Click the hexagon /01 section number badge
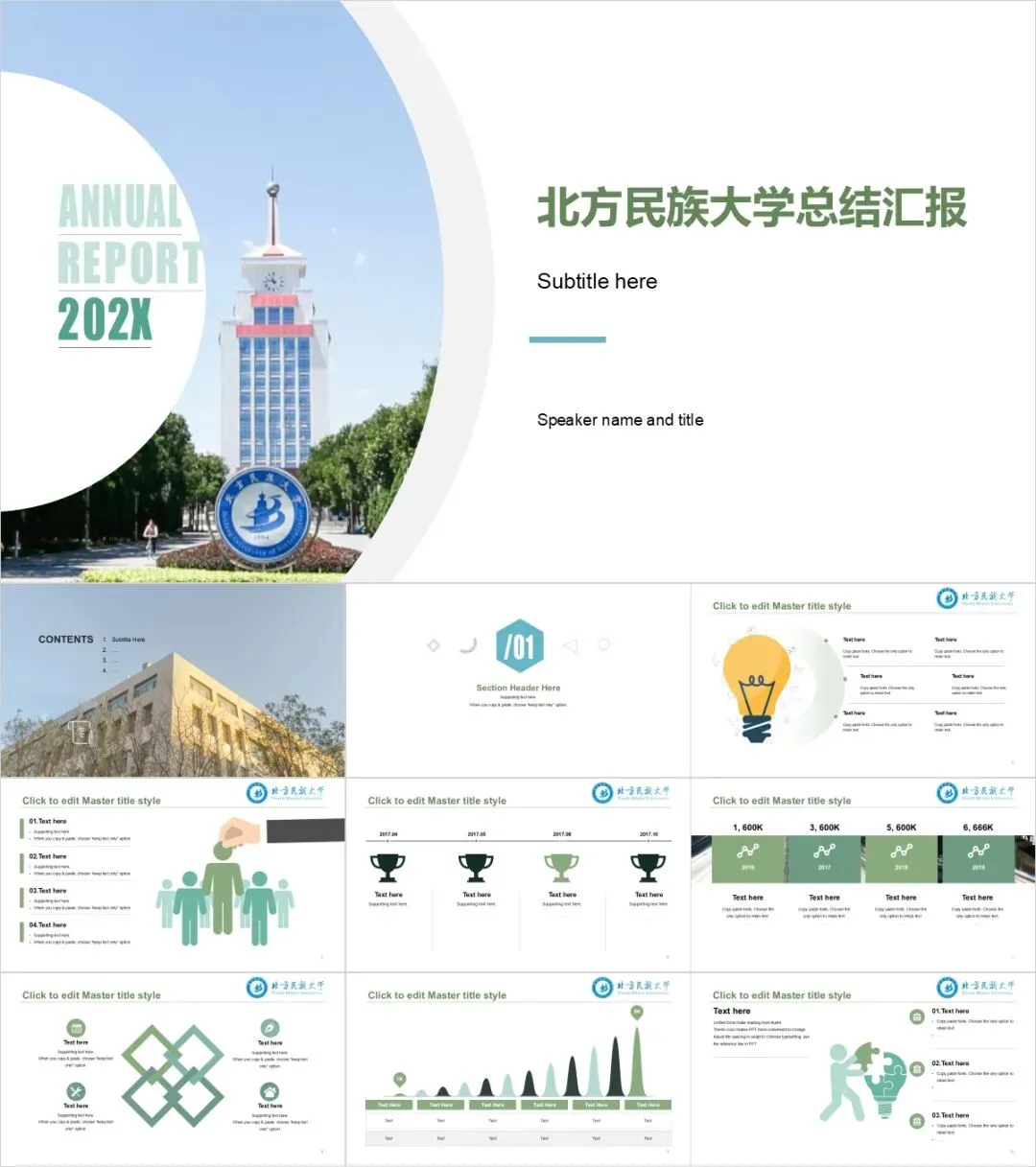Image resolution: width=1036 pixels, height=1167 pixels. coord(520,645)
